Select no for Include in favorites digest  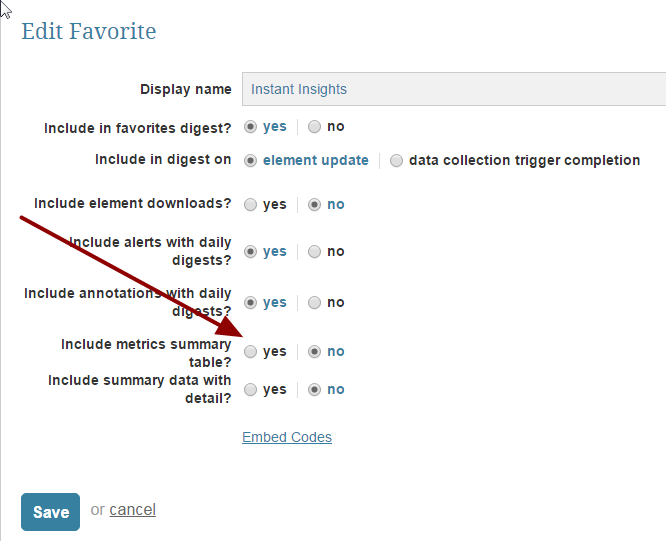pos(315,127)
